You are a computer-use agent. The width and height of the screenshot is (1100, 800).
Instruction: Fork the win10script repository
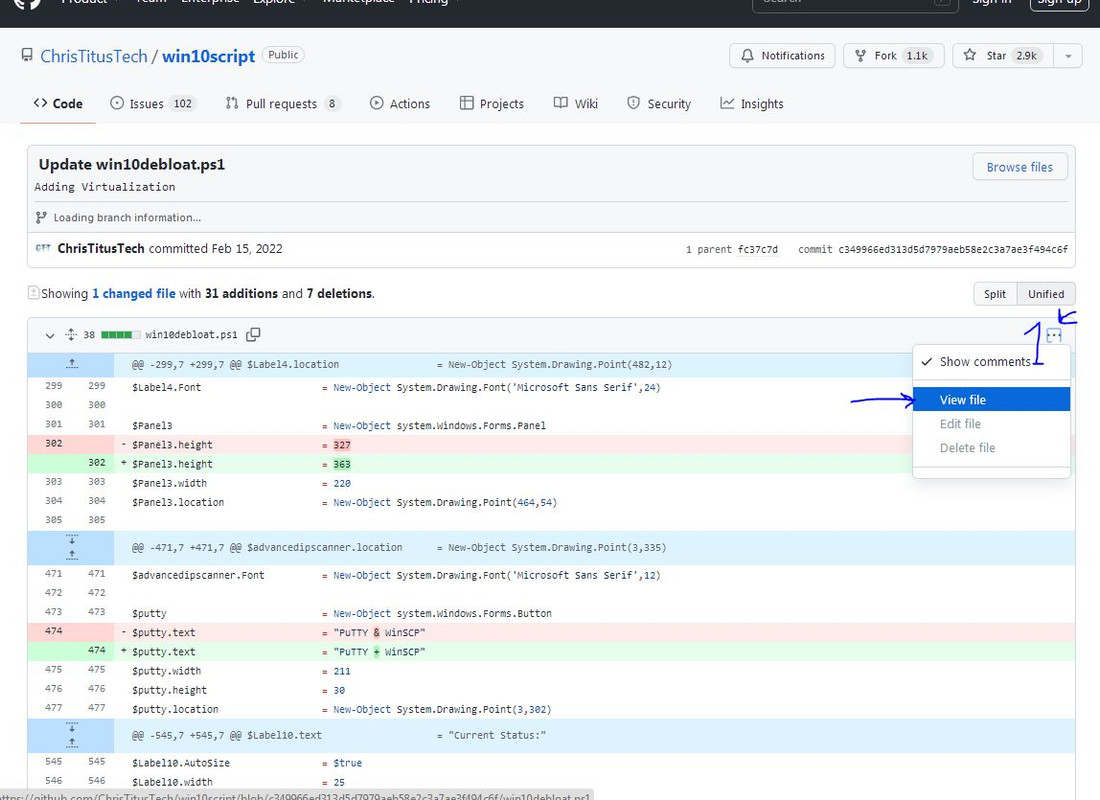894,55
